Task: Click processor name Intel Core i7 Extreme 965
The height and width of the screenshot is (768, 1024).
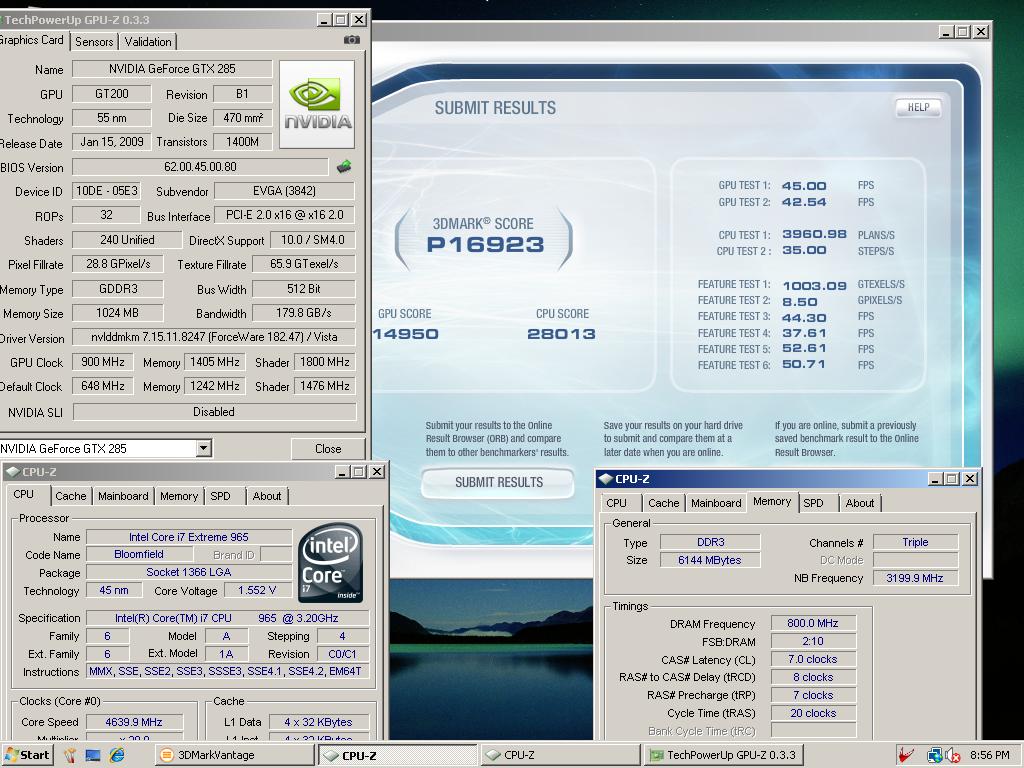Action: click(x=189, y=537)
